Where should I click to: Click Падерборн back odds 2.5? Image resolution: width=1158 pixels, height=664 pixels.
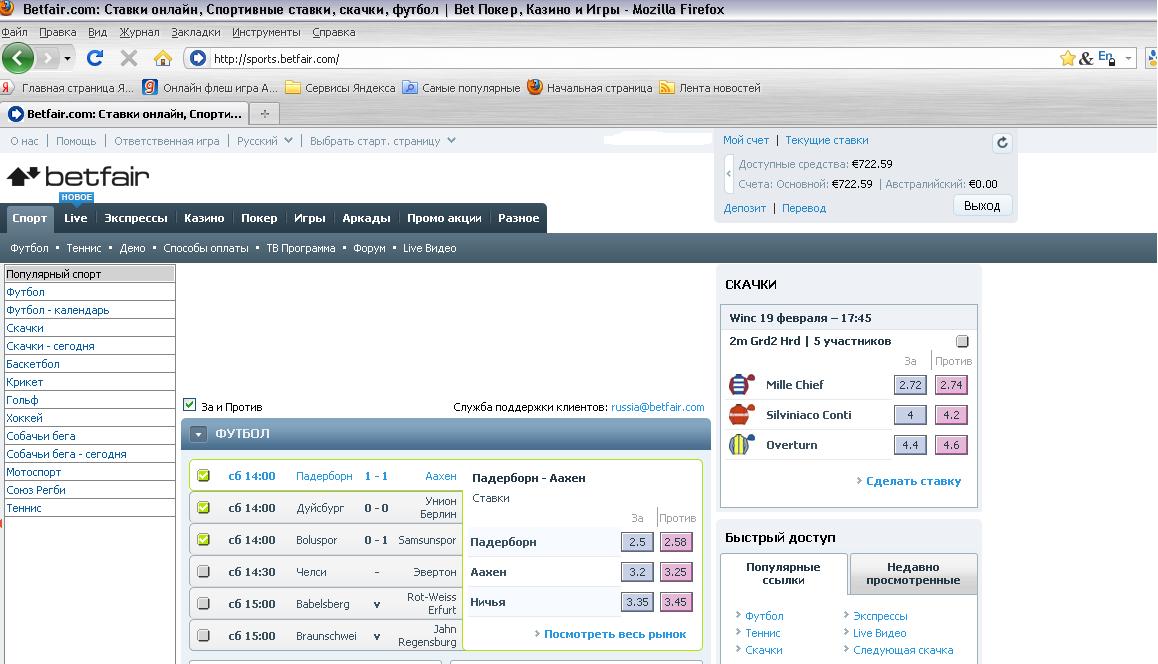click(x=637, y=541)
